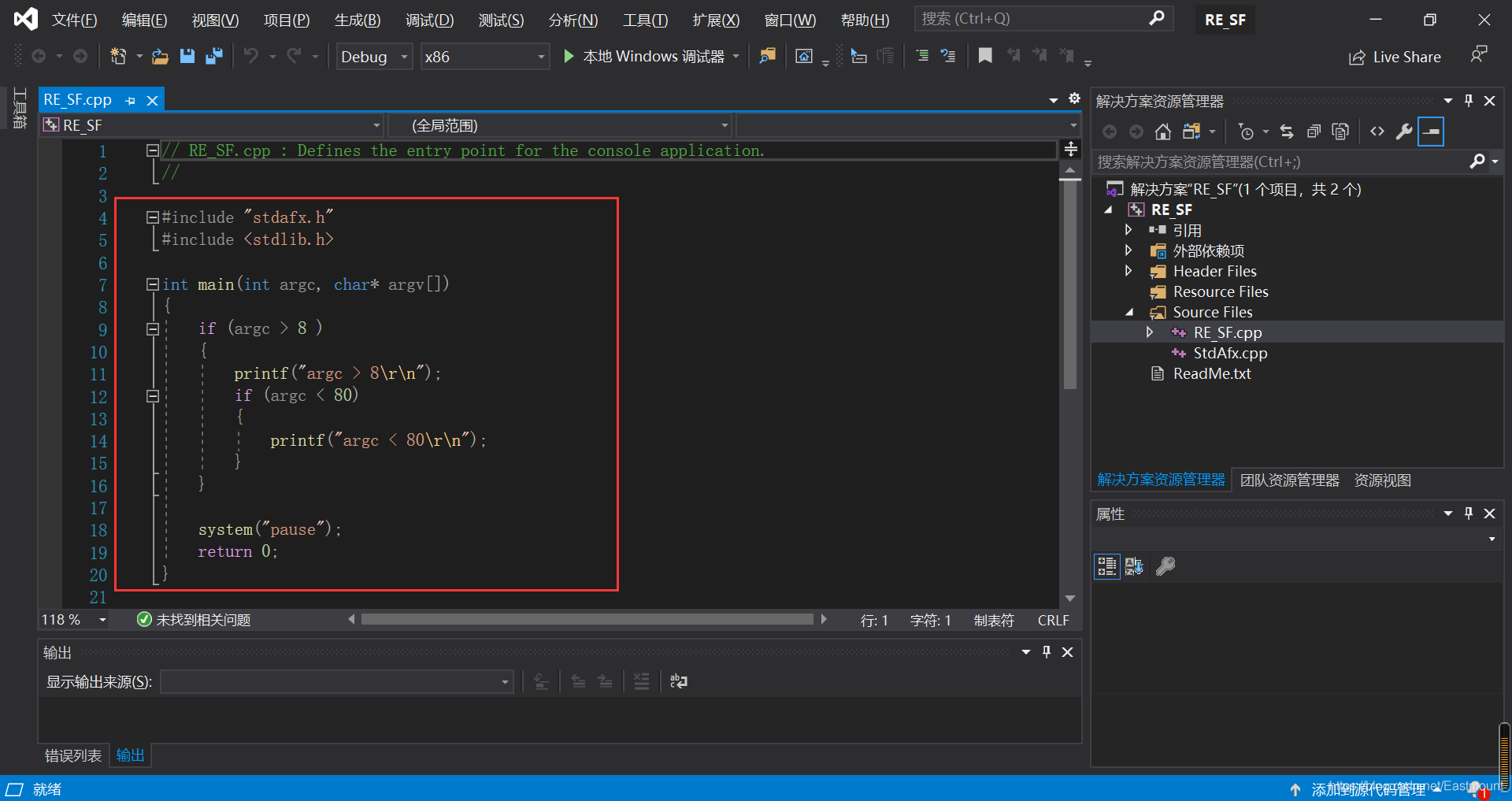Image resolution: width=1512 pixels, height=801 pixels.
Task: Click Uncomment selected lines icon
Action: pyautogui.click(x=948, y=56)
